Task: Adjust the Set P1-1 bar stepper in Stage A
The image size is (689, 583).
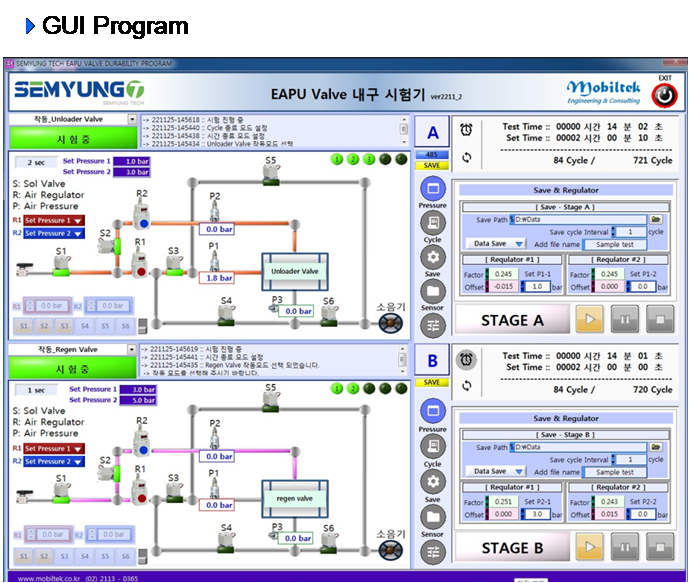Action: click(523, 286)
